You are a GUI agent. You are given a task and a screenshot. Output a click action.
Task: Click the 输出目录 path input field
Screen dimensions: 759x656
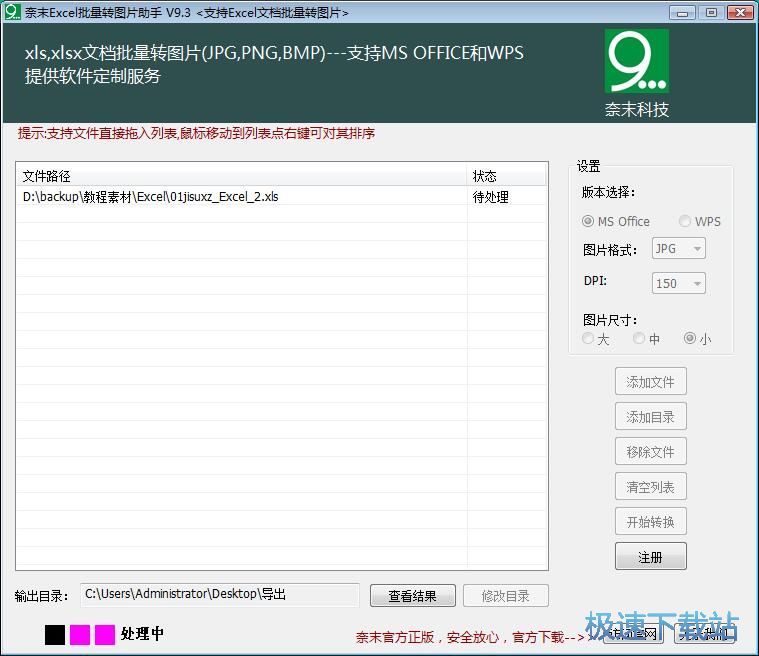220,595
